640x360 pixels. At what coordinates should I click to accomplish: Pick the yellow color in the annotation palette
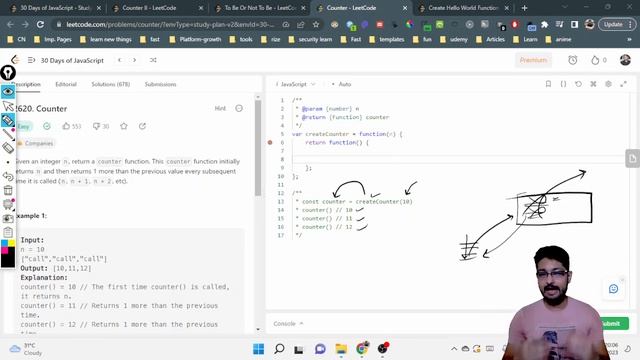(11, 243)
